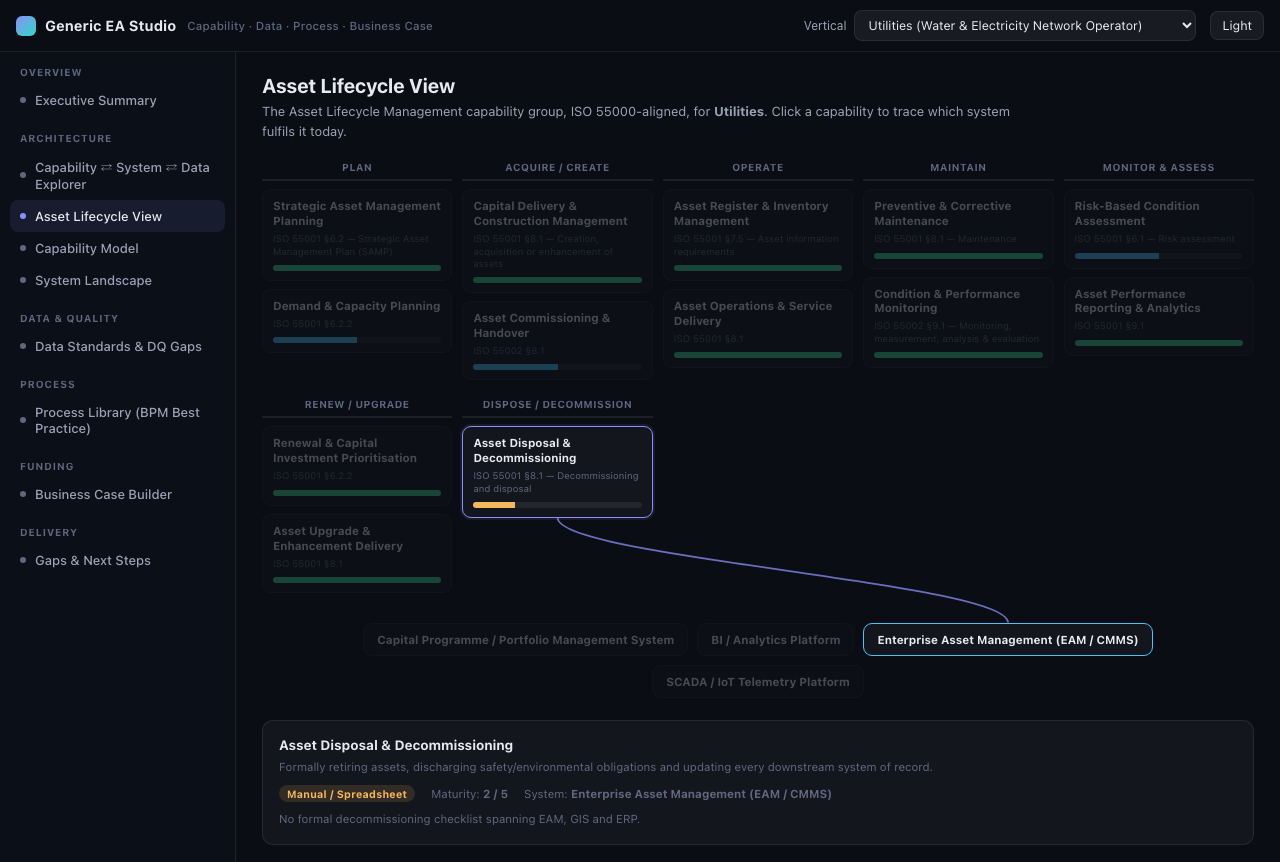This screenshot has width=1280, height=862.
Task: Click the MAINTAIN column heading
Action: [958, 168]
